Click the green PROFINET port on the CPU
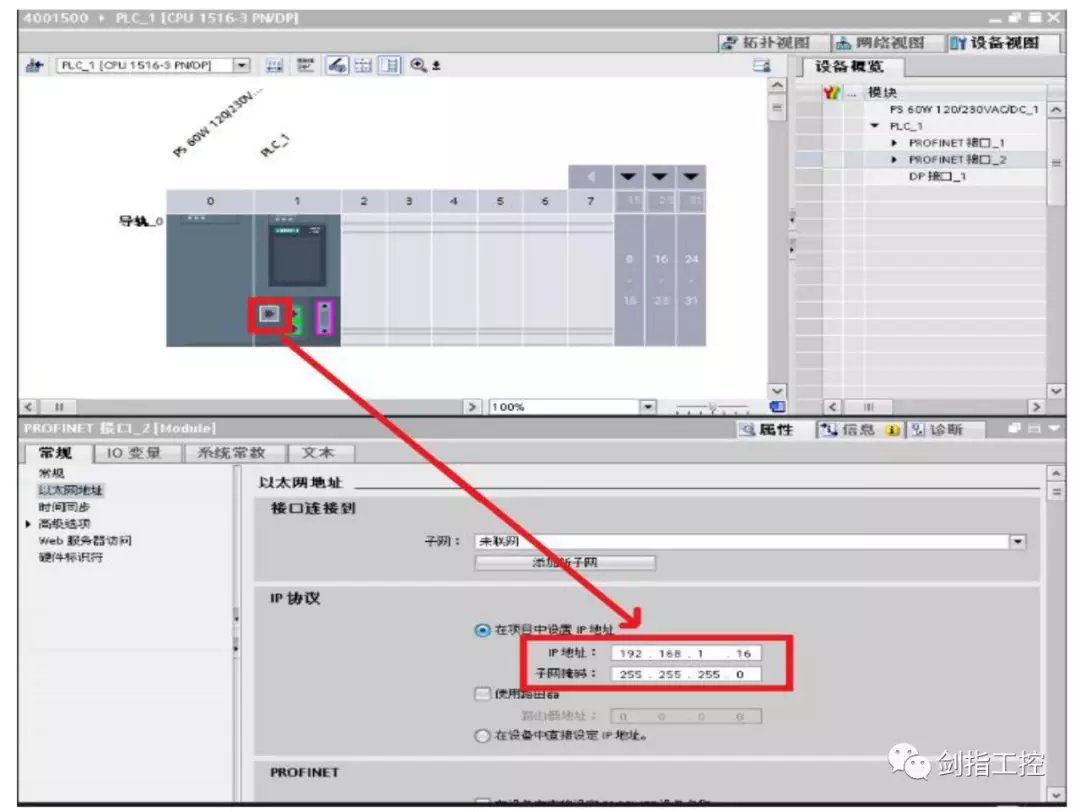Screen dimensions: 1080x812 coord(296,319)
